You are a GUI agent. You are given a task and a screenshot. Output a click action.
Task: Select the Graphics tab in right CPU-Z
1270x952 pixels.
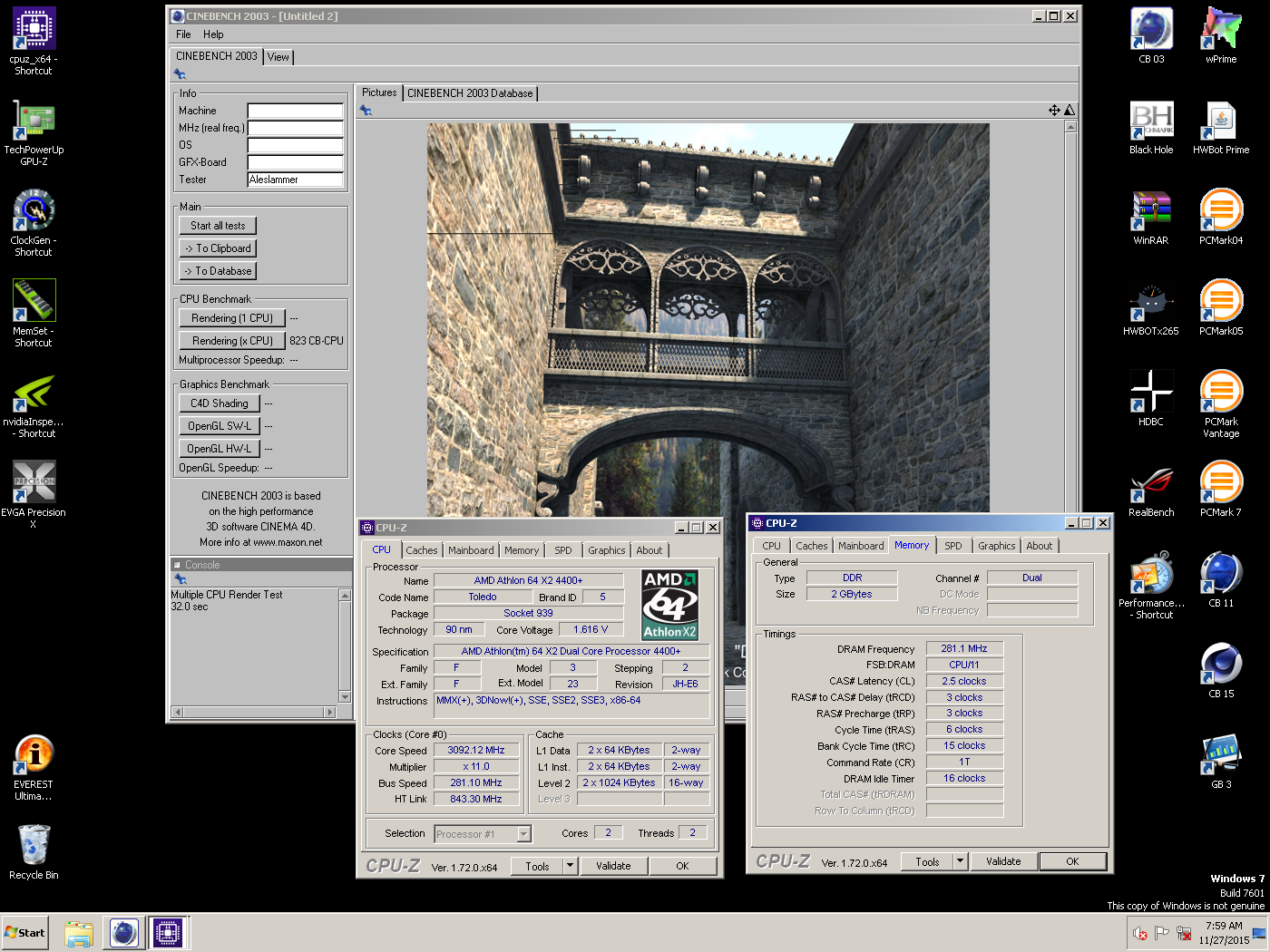coord(997,546)
